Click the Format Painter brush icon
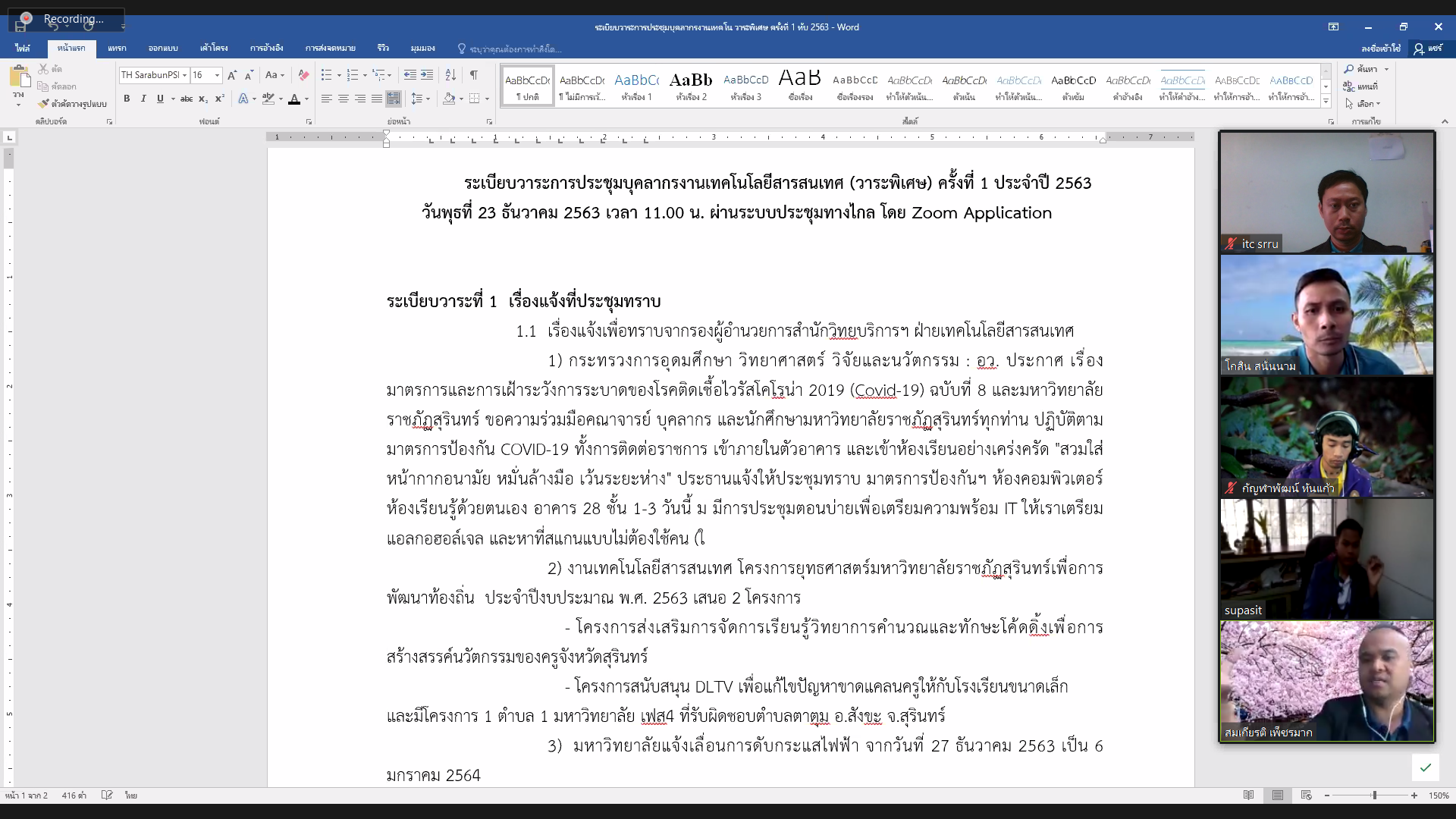The width and height of the screenshot is (1456, 819). (x=44, y=103)
